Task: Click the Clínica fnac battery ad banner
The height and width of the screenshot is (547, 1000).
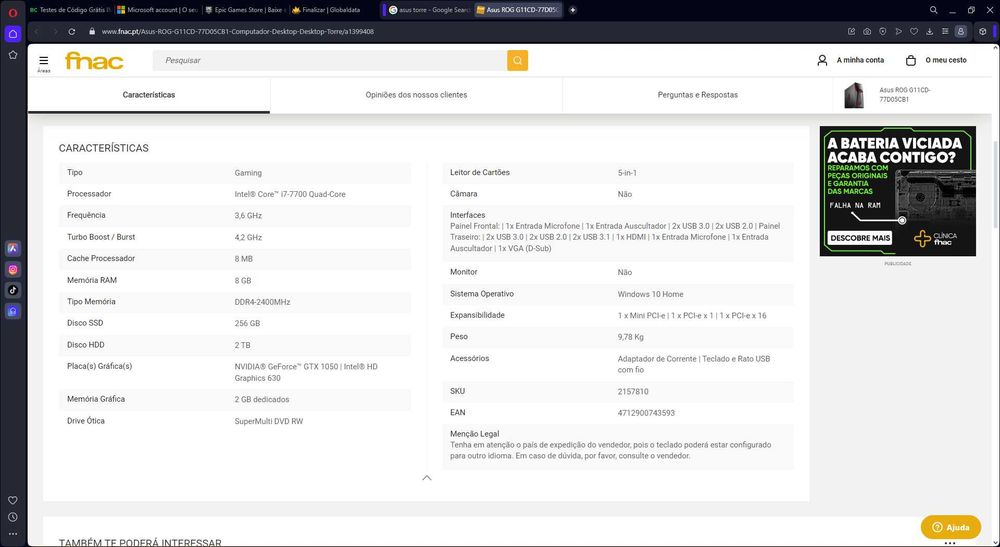Action: tap(897, 191)
